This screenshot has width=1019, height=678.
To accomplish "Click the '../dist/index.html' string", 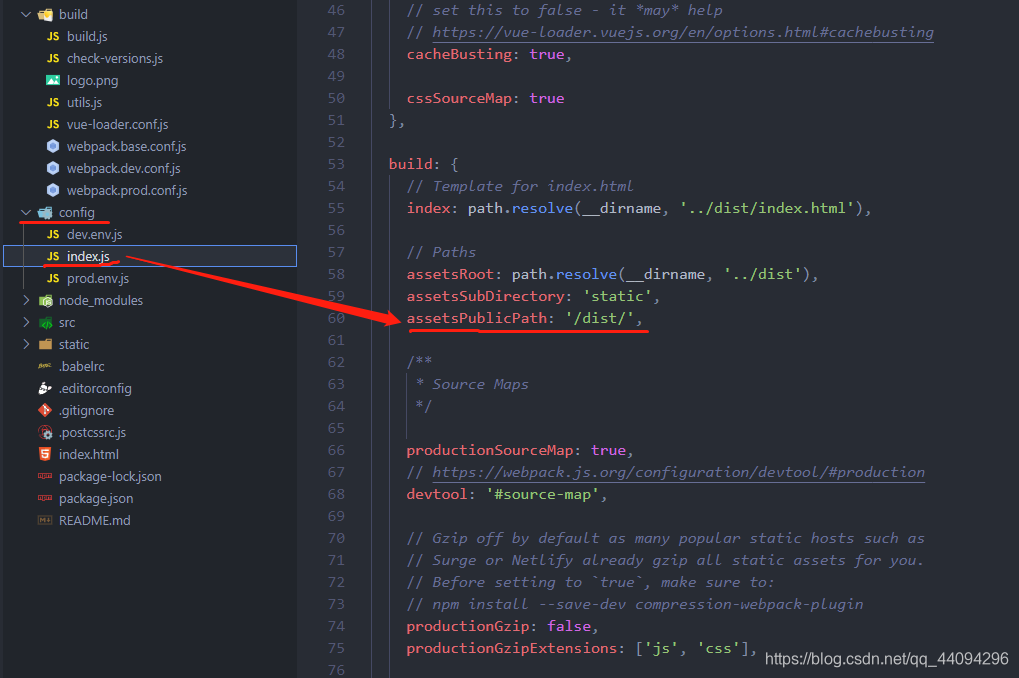I will (x=766, y=208).
